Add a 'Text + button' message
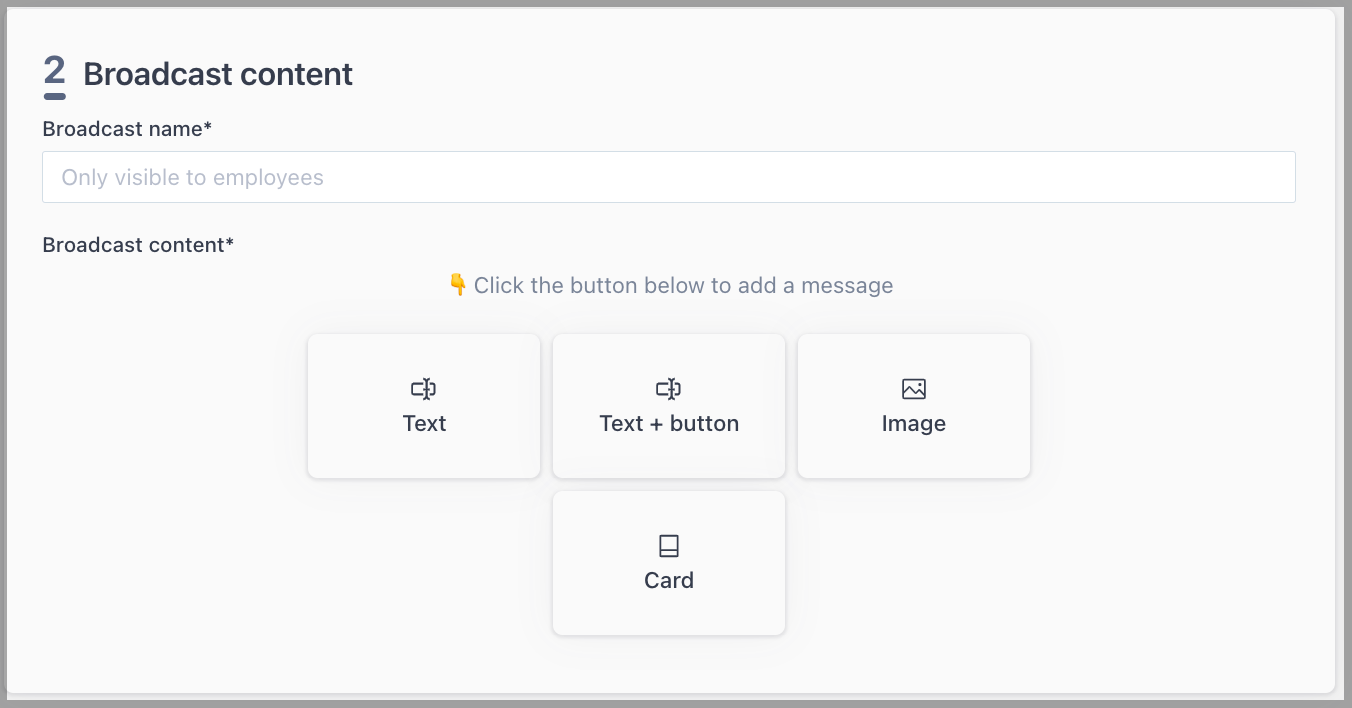Screen dimensions: 1352x708 [669, 406]
